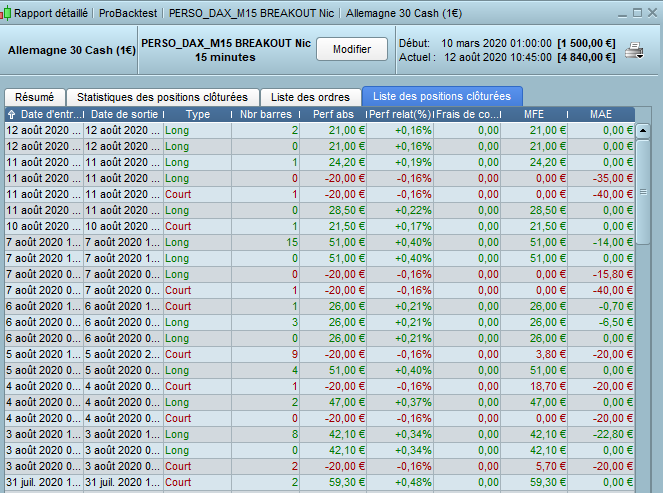Click the sort arrow icon on Date d'entrée column
Screen dimensions: 663x493
click(12, 115)
